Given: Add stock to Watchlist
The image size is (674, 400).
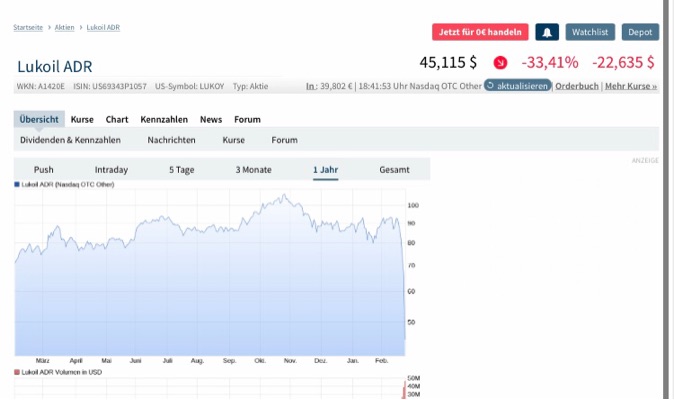Looking at the screenshot, I should pos(590,32).
